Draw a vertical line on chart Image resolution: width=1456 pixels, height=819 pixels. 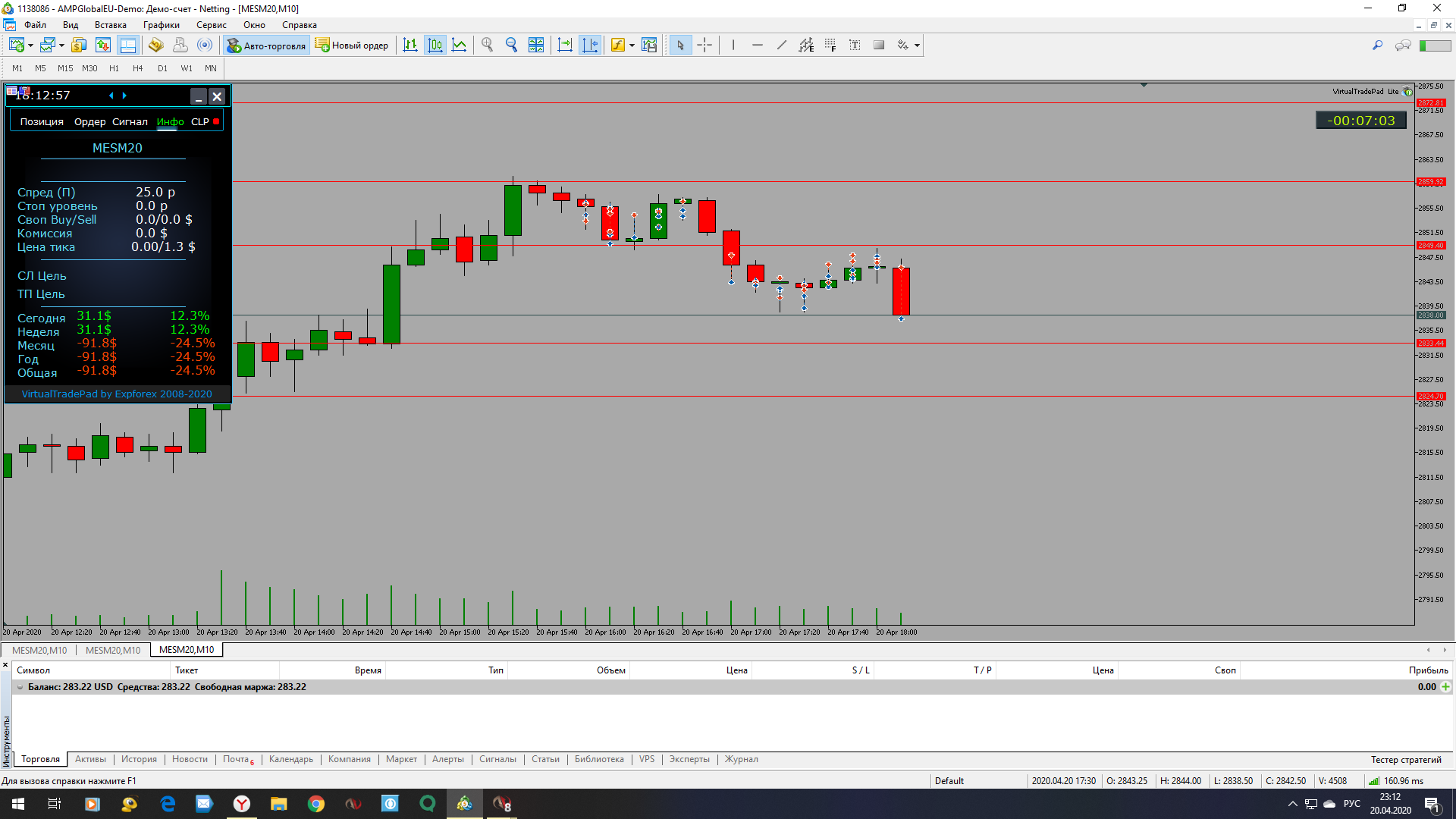(x=733, y=45)
